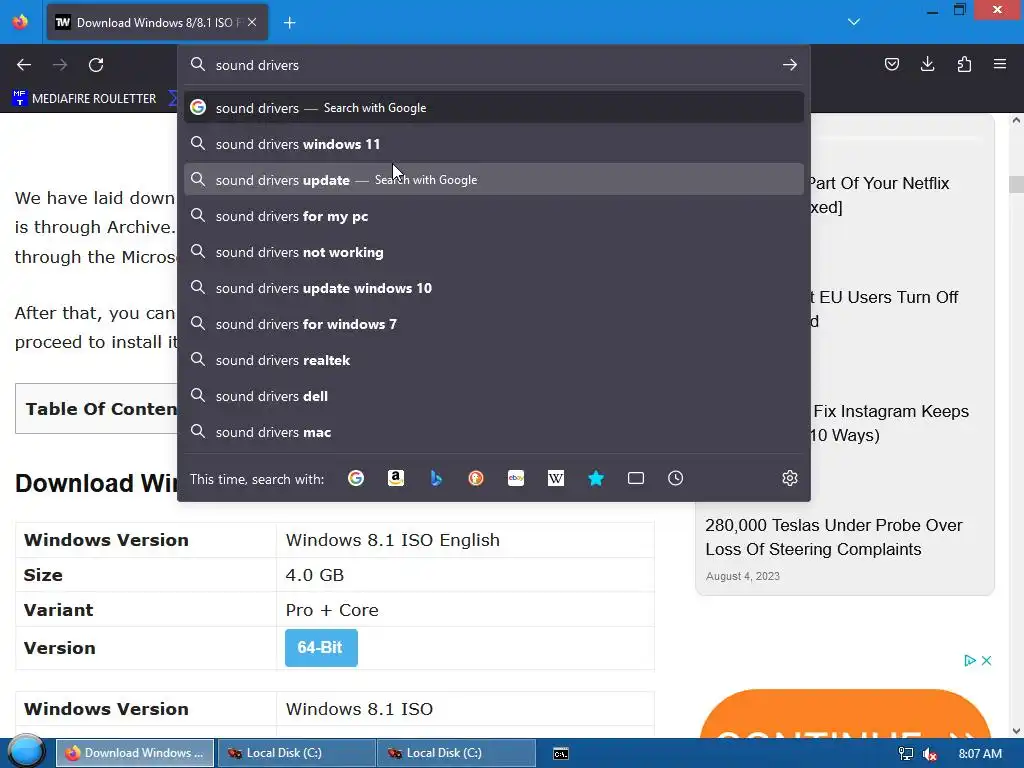Viewport: 1024px width, 768px height.
Task: Click the forward navigation arrow
Action: [x=60, y=65]
